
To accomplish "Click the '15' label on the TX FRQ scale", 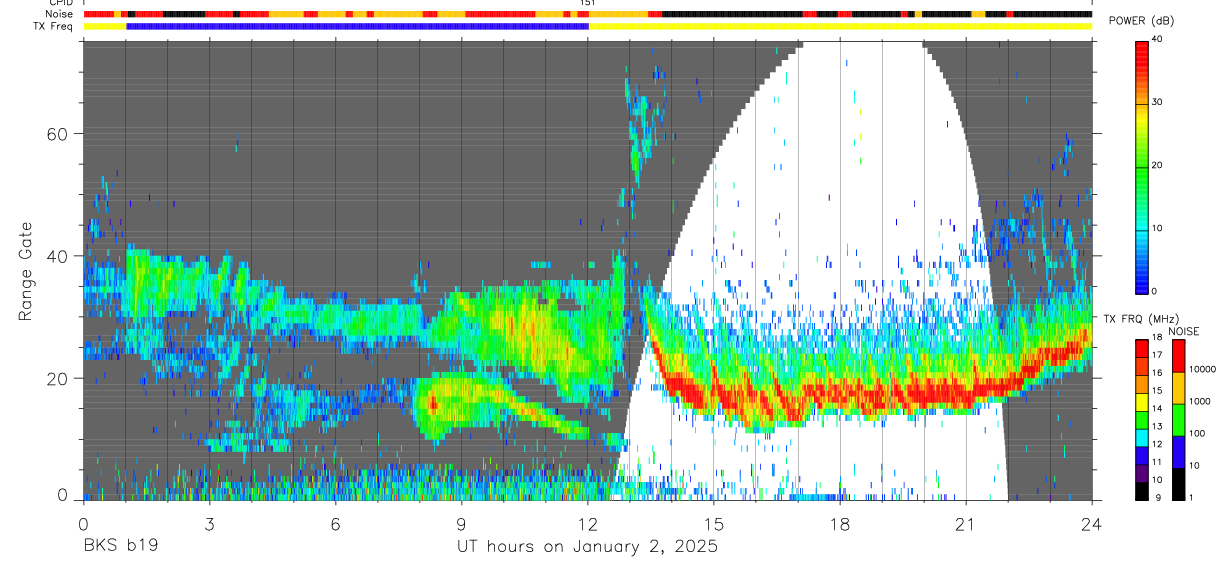I will [1158, 390].
